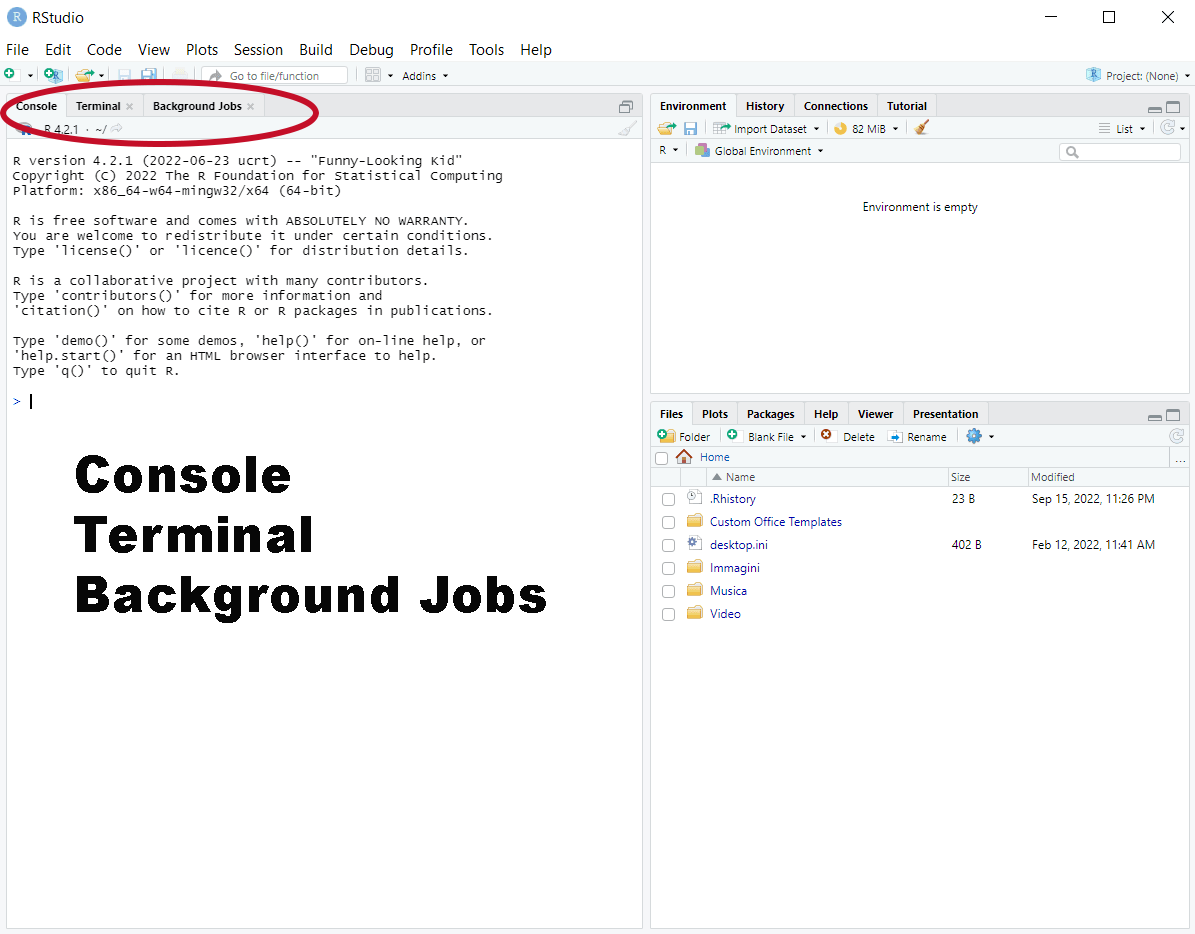The image size is (1195, 934).
Task: Select the desktop.ini checkbox
Action: click(668, 545)
